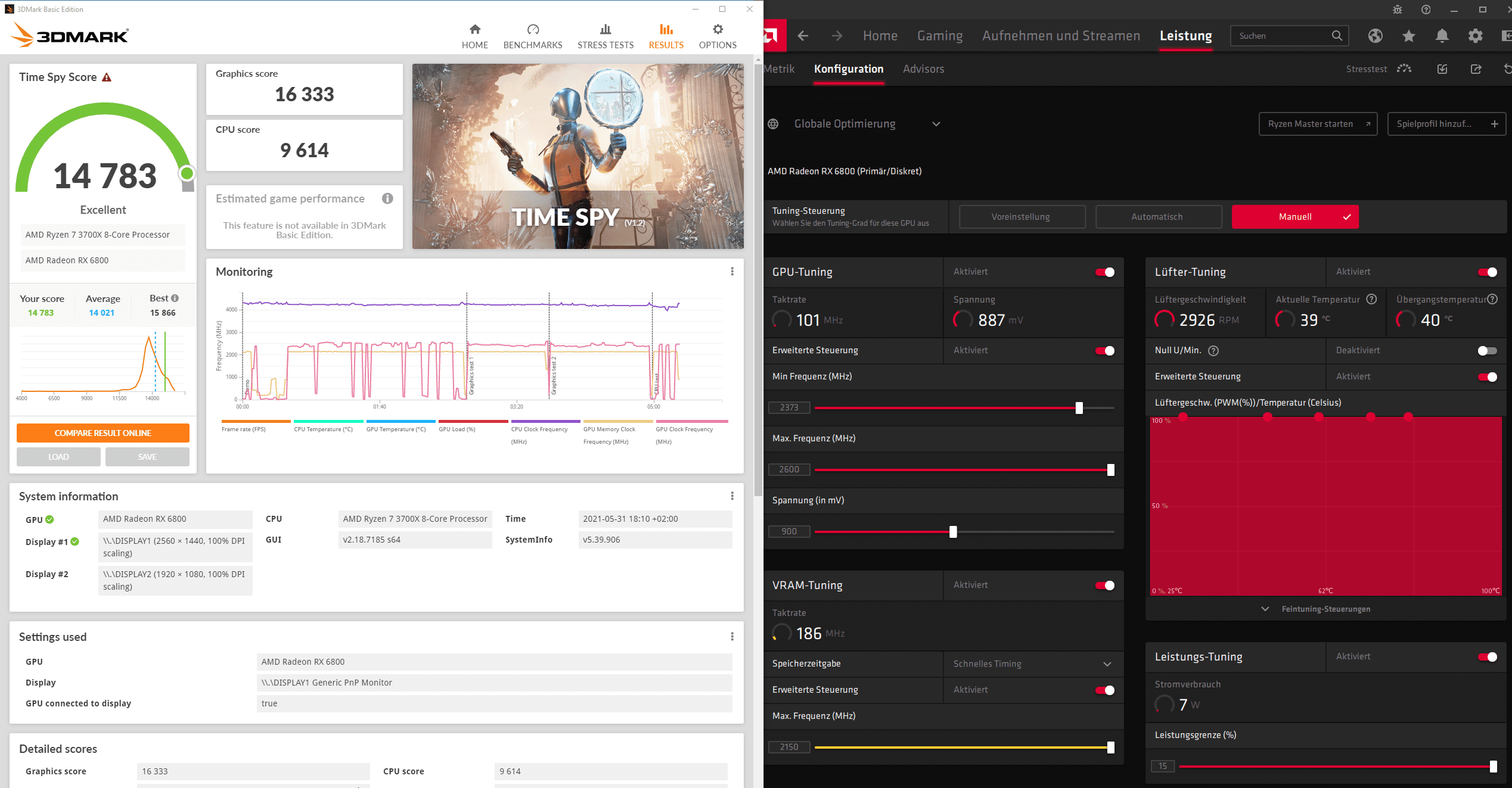
Task: Open the AMD notifications bell
Action: [1442, 36]
